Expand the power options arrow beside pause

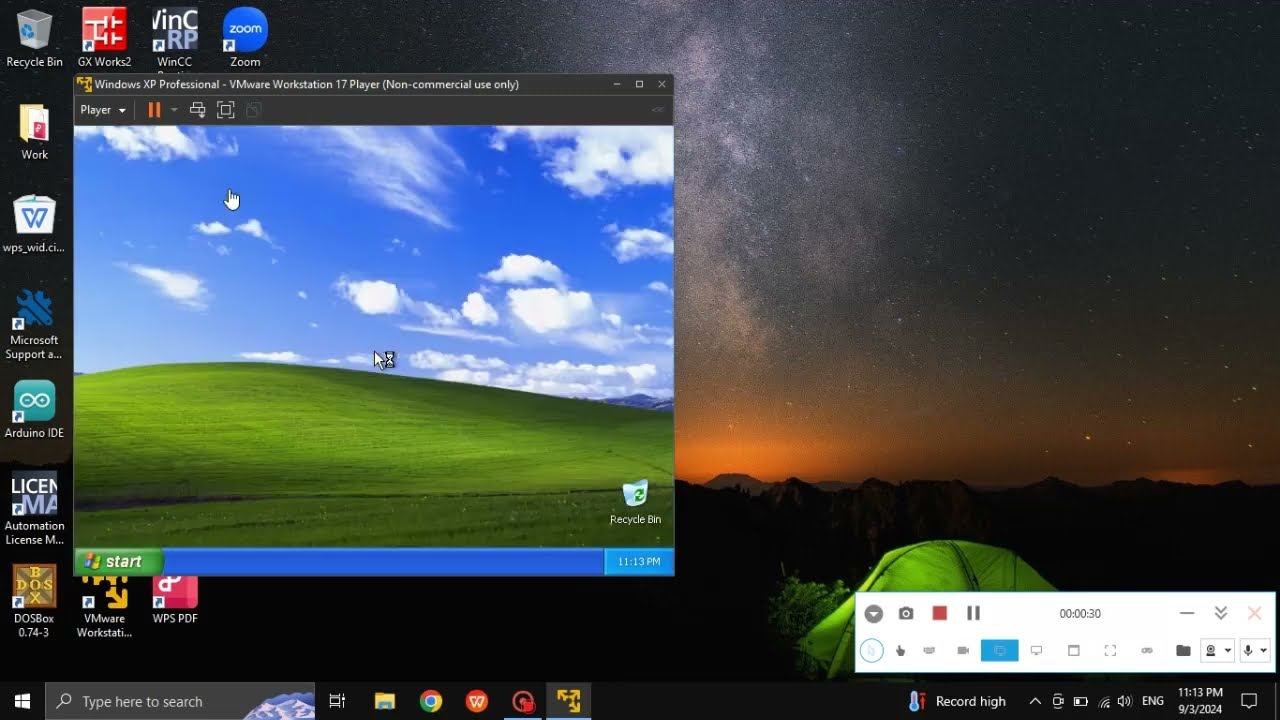click(x=174, y=110)
